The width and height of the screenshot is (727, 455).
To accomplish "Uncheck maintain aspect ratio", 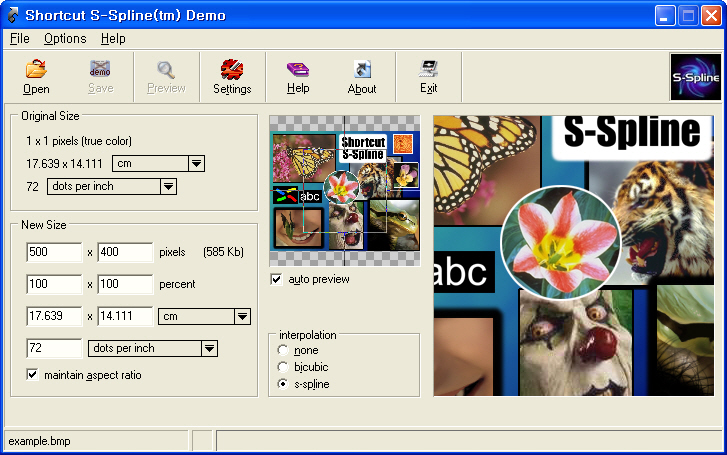I will click(32, 375).
